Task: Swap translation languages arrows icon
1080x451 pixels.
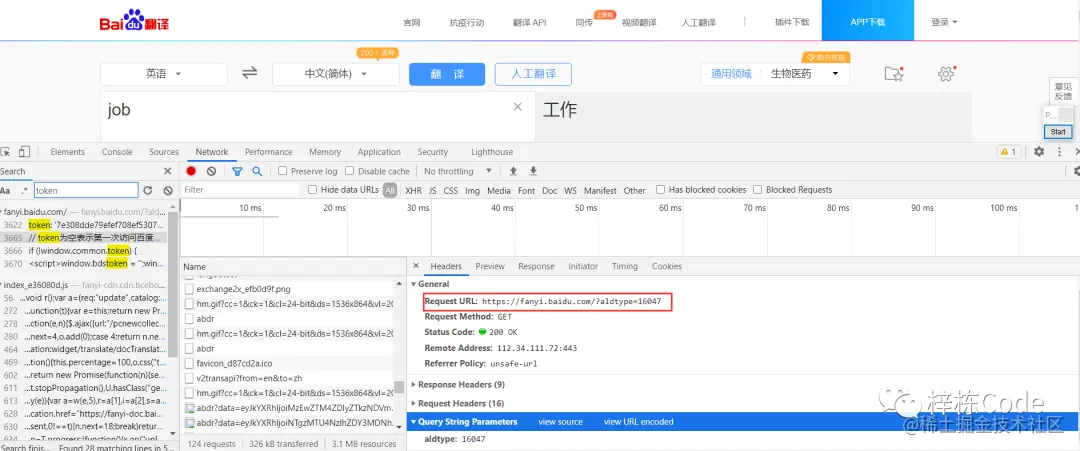Action: (249, 73)
